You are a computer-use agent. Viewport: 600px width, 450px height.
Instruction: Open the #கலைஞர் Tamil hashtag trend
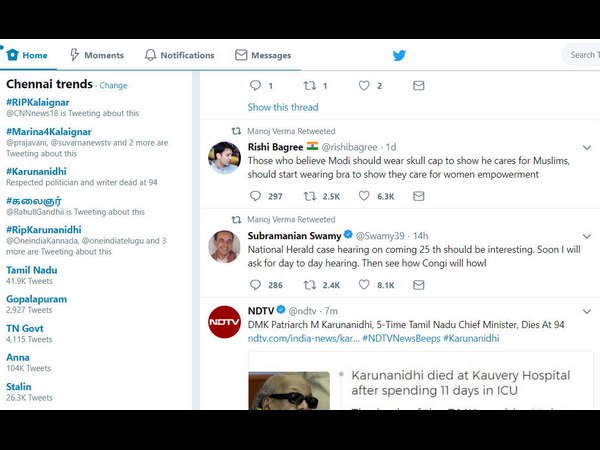point(34,201)
